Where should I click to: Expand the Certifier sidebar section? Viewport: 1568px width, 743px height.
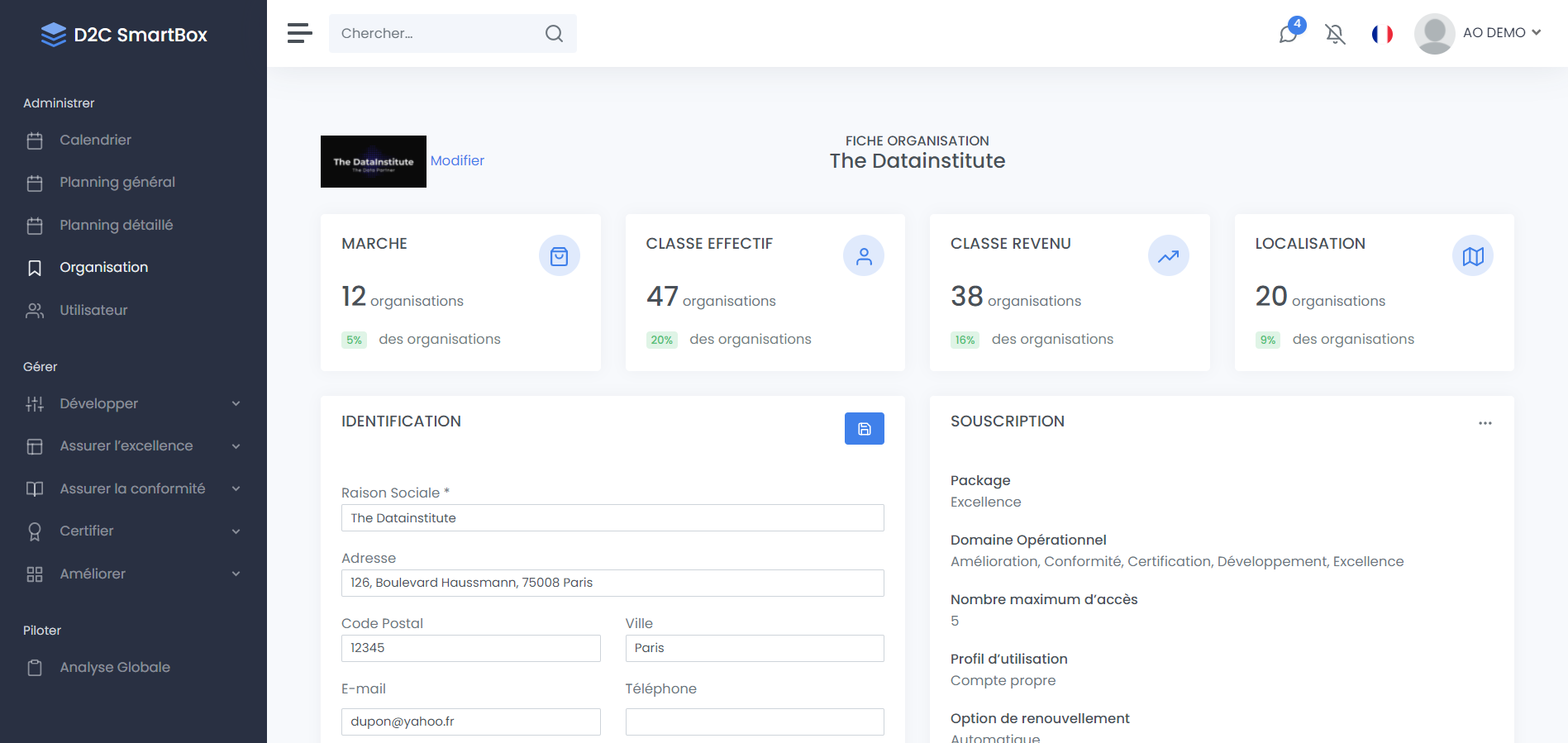click(132, 531)
